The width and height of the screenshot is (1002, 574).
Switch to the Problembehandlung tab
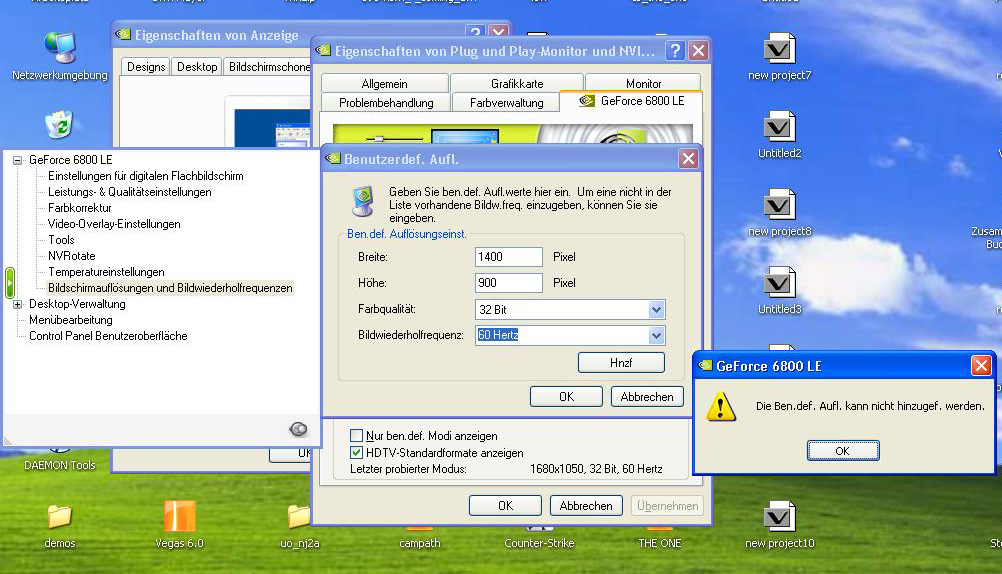click(x=386, y=103)
